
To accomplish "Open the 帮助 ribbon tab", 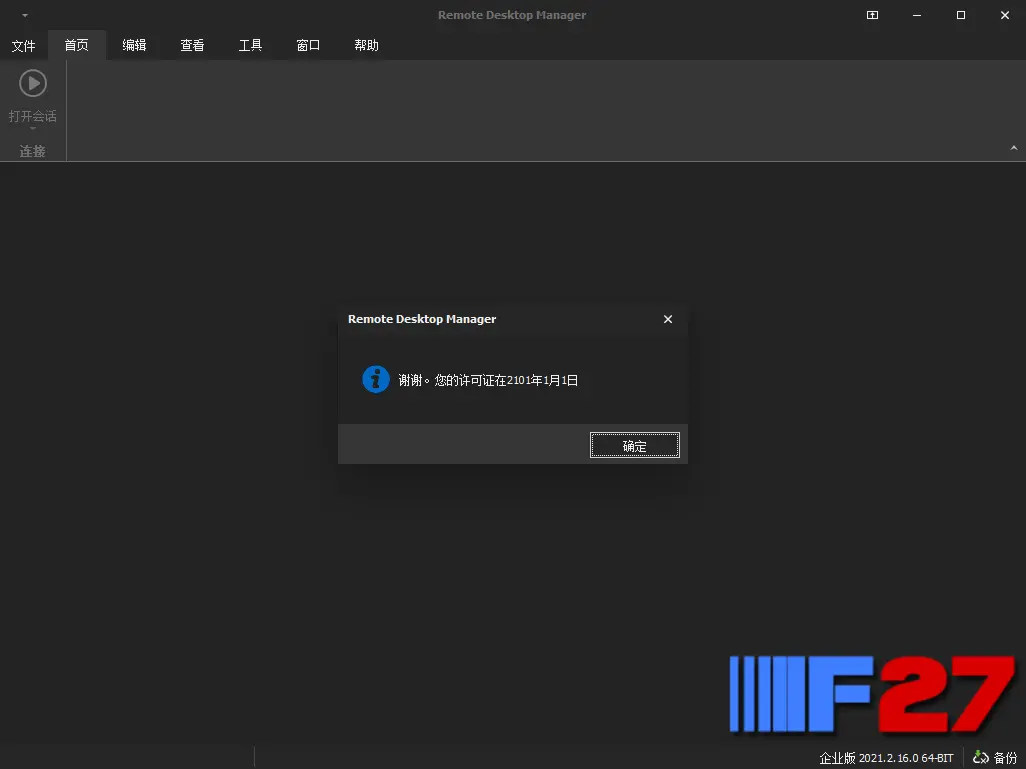I will click(x=366, y=45).
